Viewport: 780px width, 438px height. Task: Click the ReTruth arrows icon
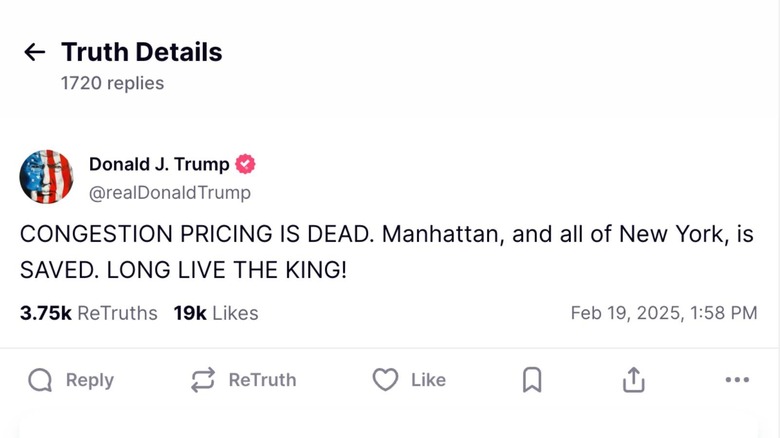click(x=203, y=380)
